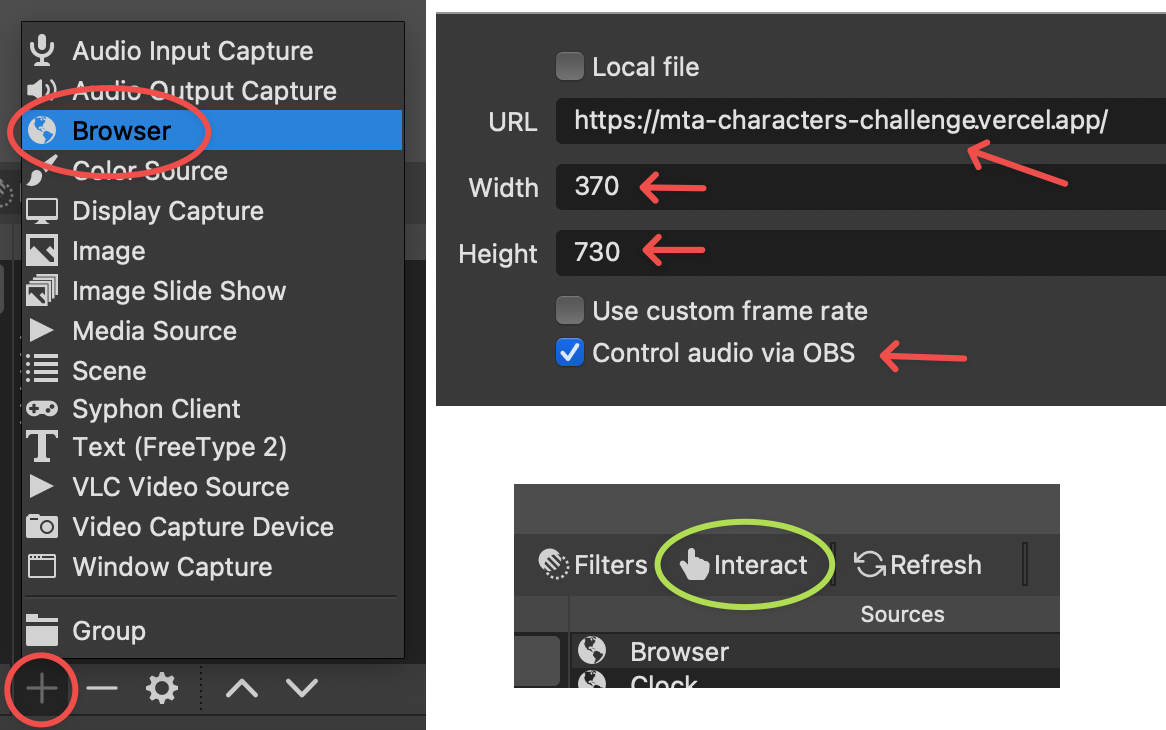Refresh the browser source
Viewport: 1166px width, 730px height.
pyautogui.click(x=918, y=565)
